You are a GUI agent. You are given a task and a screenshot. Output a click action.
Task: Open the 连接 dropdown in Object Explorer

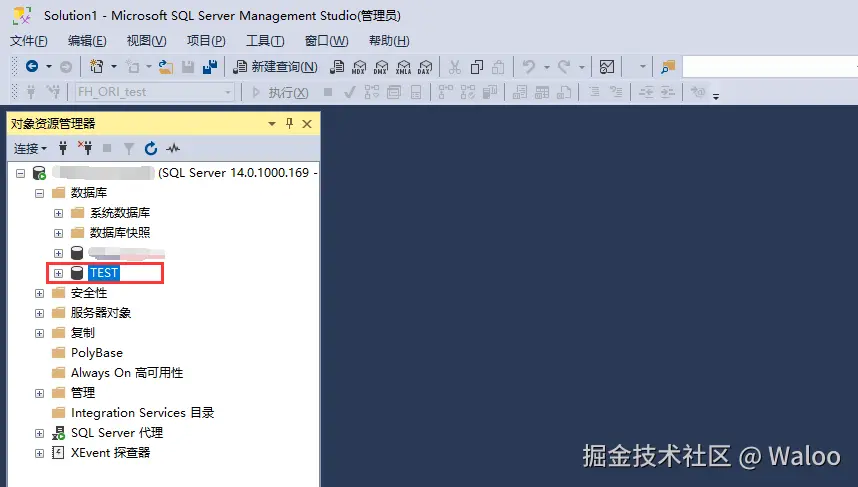[x=30, y=148]
